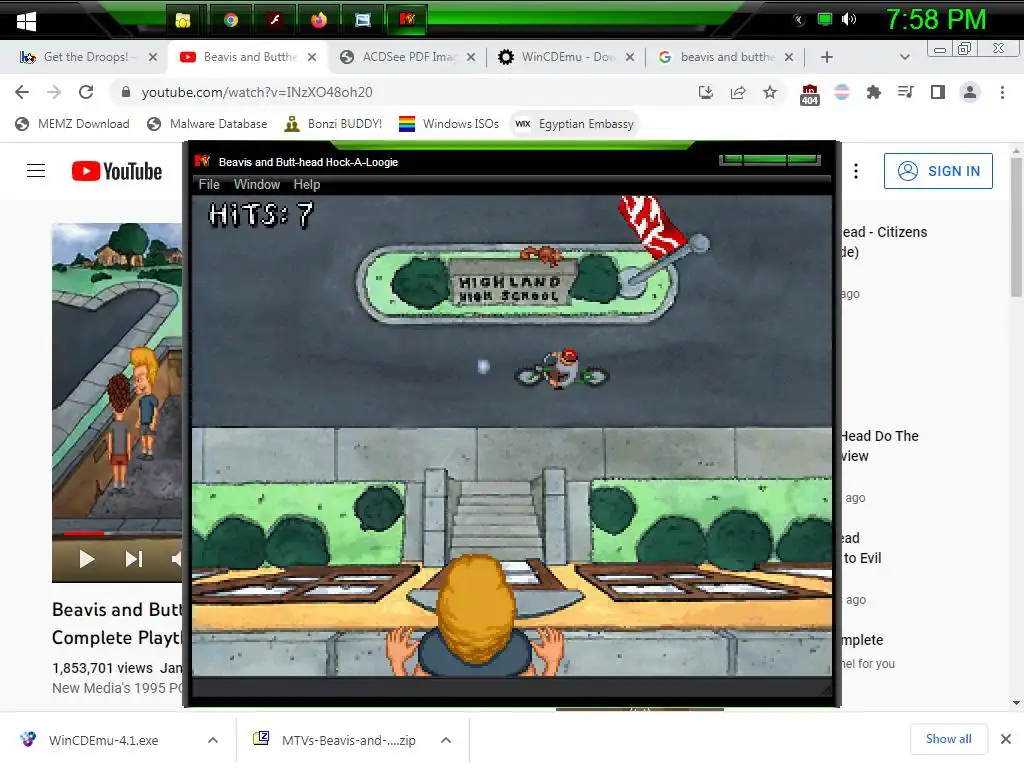Viewport: 1024px width, 768px height.
Task: Open the Flash icon on taskbar
Action: point(275,20)
